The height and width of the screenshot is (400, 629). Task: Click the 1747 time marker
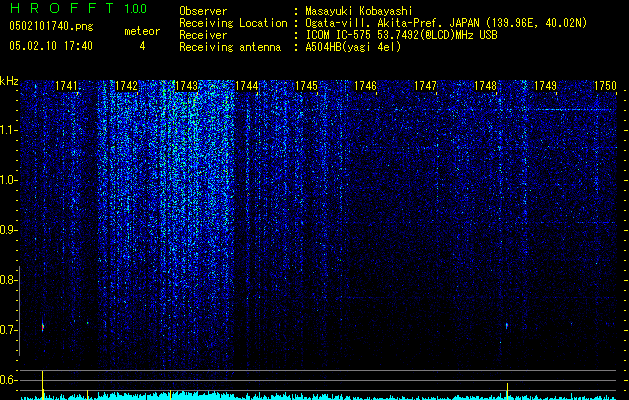[426, 85]
